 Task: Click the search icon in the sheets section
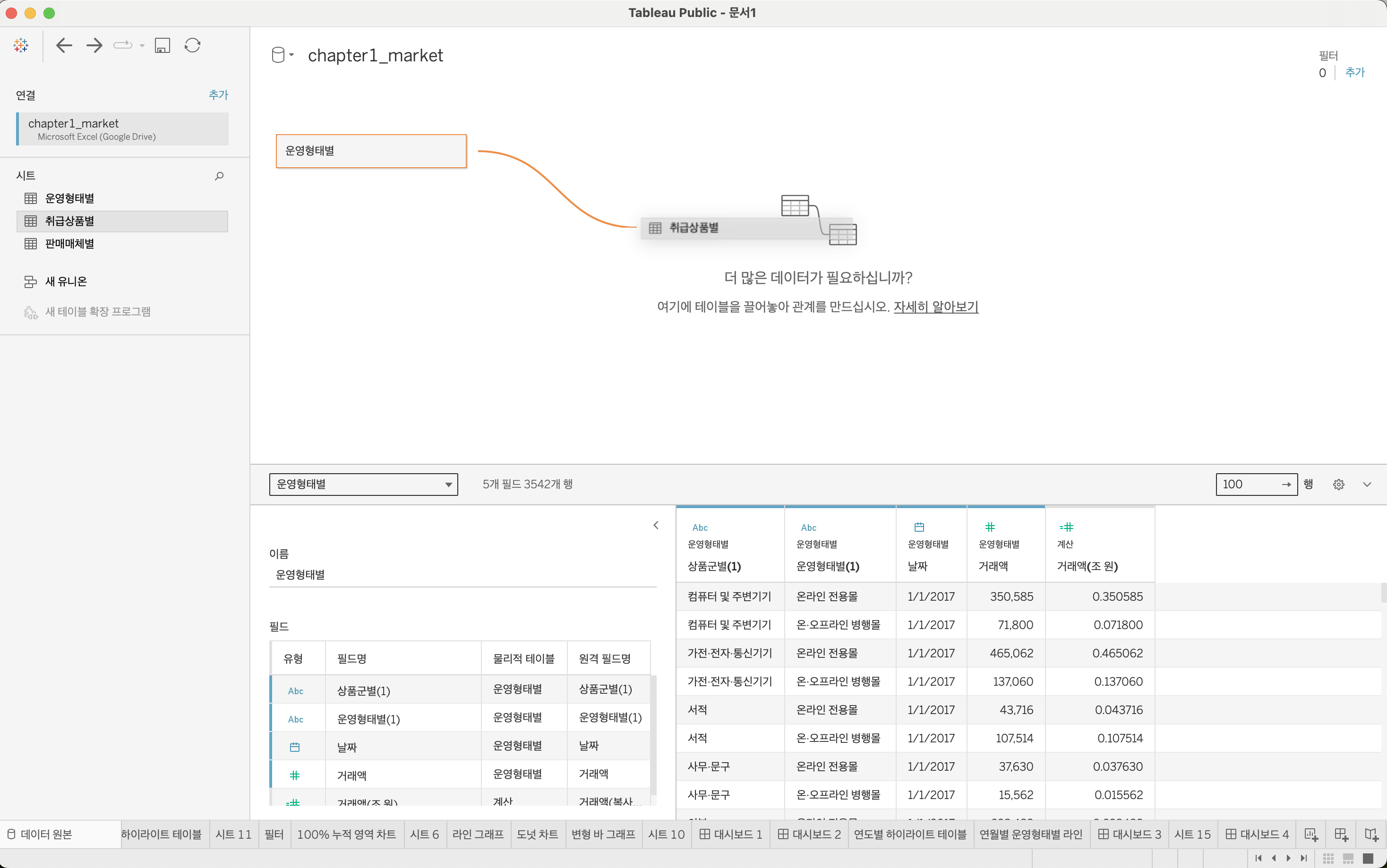tap(219, 176)
